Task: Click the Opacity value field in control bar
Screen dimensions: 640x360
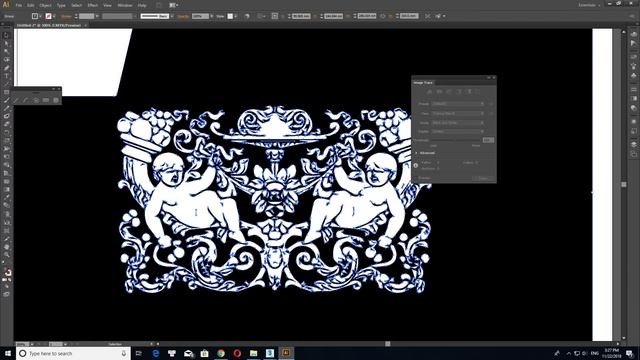Action: (200, 16)
